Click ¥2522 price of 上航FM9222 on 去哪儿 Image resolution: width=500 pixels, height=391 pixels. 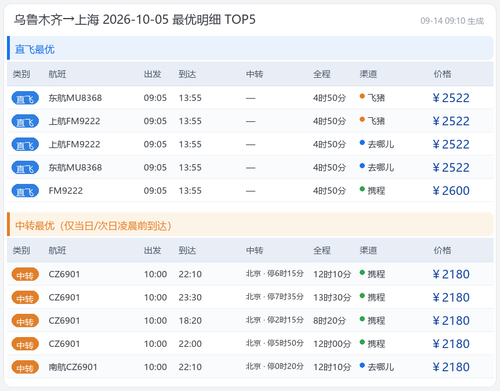pos(451,144)
